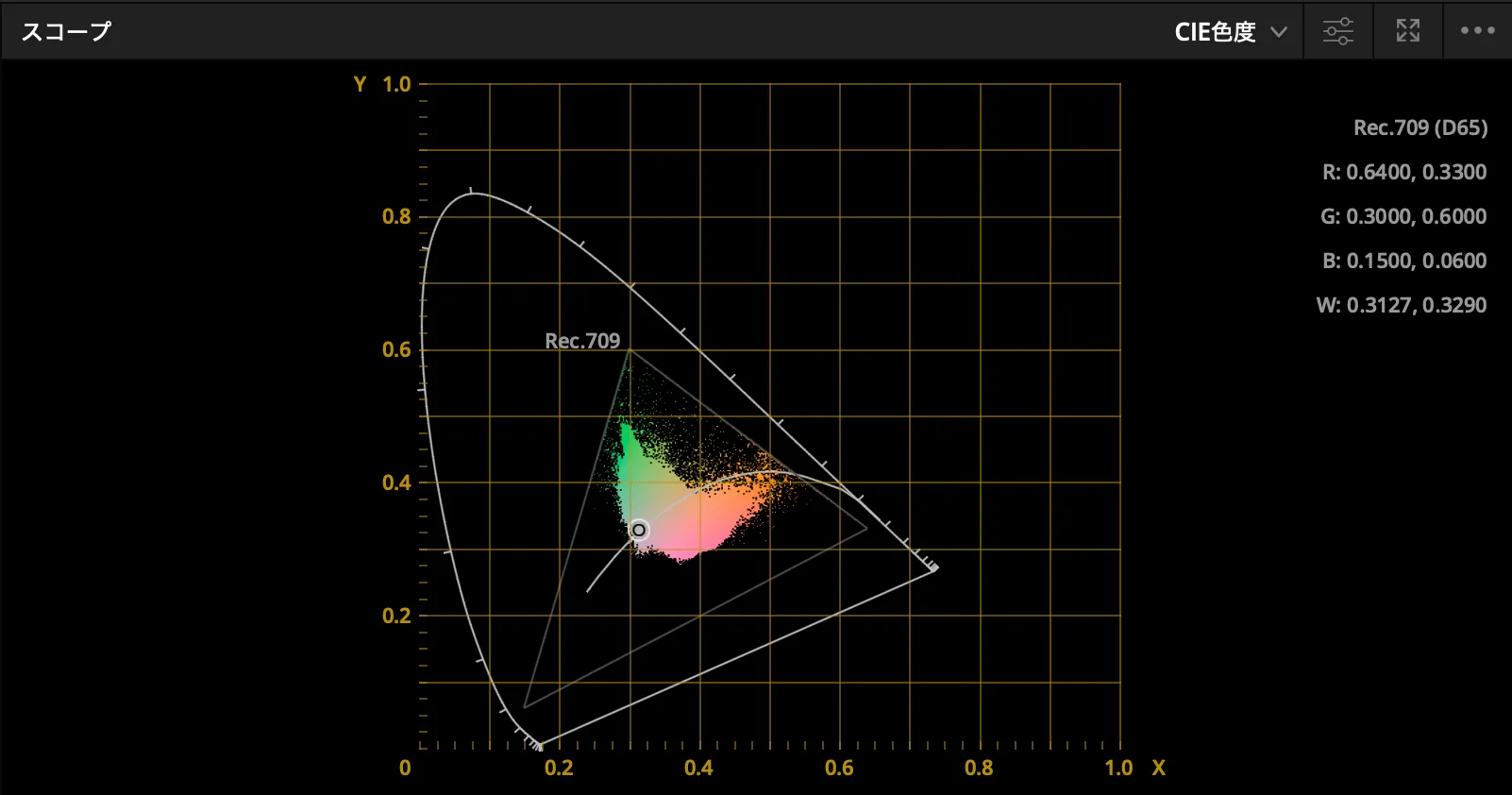Click the blue primary vertex of Rec.709 triangle
The width and height of the screenshot is (1512, 795).
525,706
